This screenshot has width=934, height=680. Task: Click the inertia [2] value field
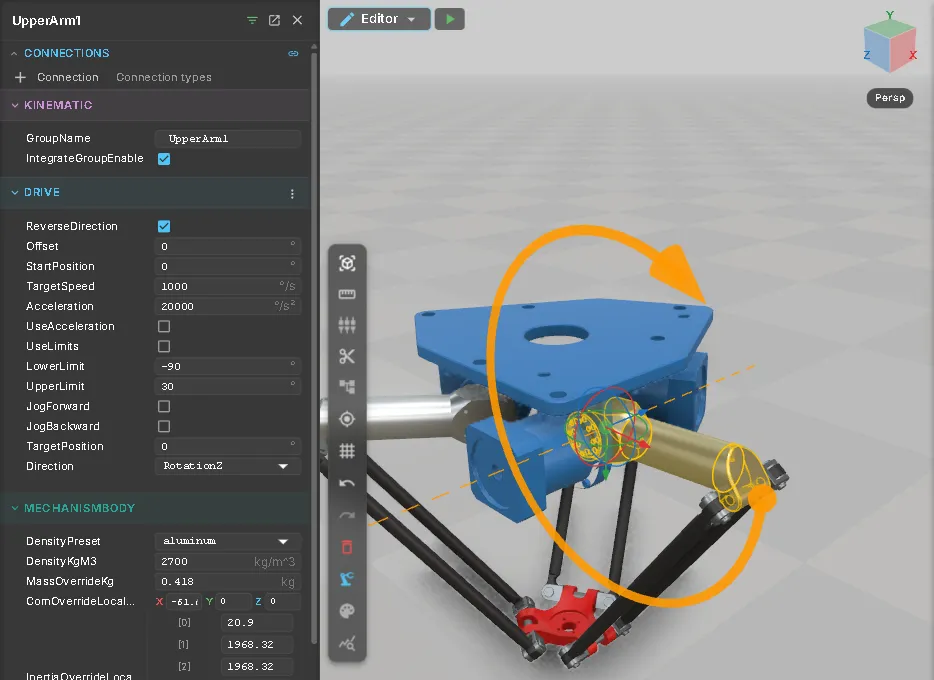pos(257,667)
